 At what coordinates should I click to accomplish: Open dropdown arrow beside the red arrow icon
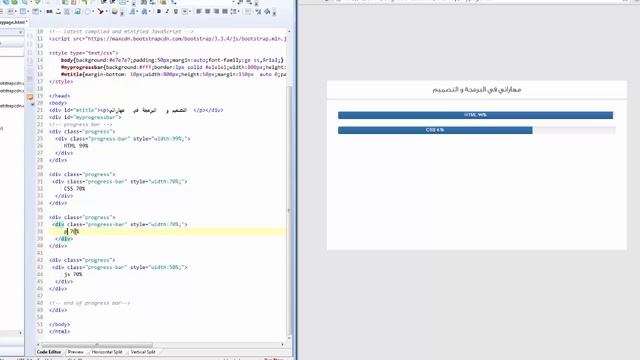pyautogui.click(x=106, y=11)
